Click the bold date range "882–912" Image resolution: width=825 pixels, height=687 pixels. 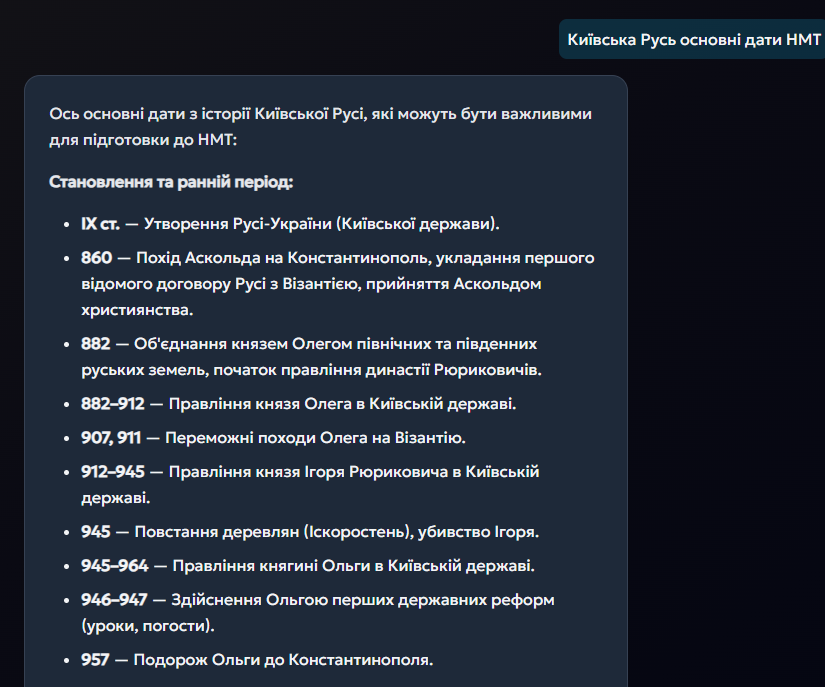coord(112,404)
